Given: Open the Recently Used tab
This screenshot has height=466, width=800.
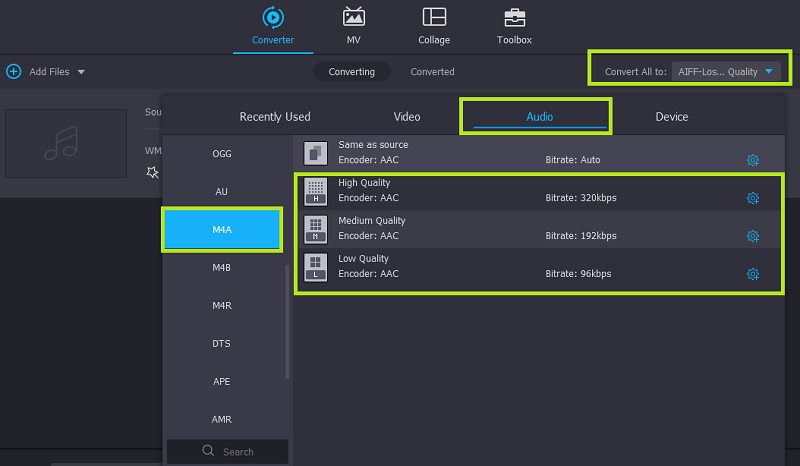Looking at the screenshot, I should [275, 117].
